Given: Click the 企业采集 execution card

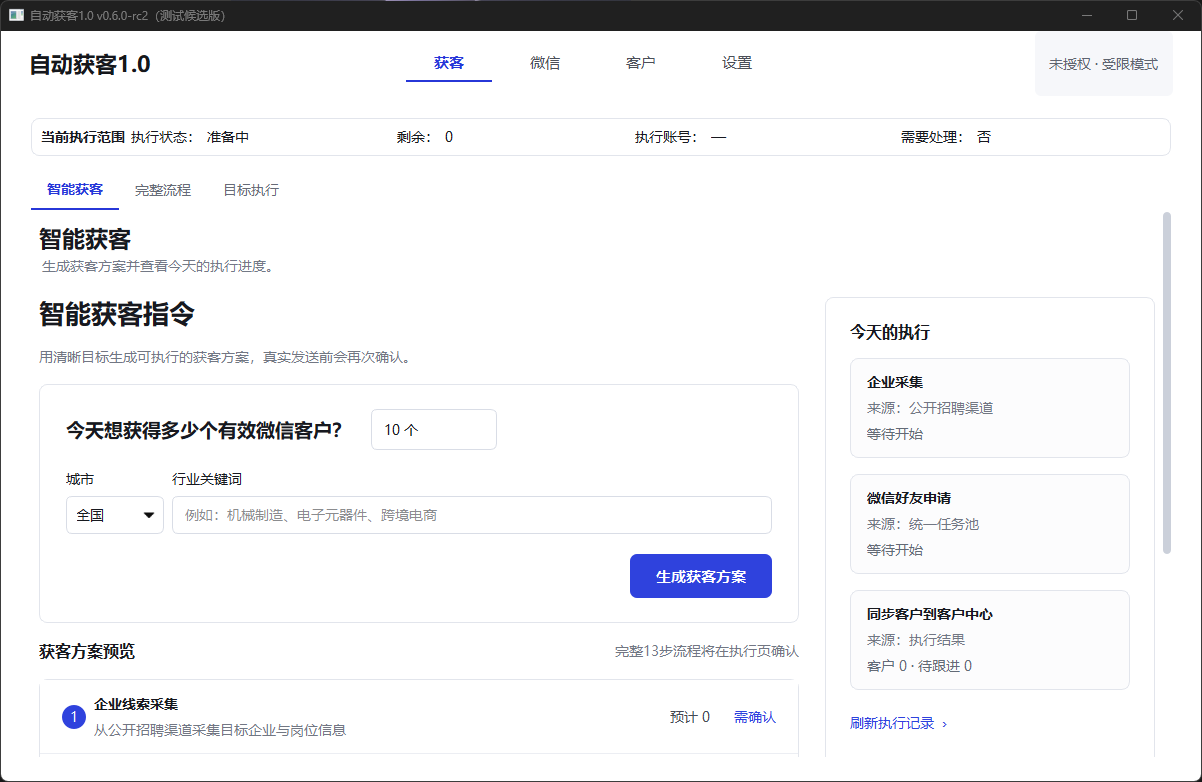Looking at the screenshot, I should pyautogui.click(x=990, y=408).
